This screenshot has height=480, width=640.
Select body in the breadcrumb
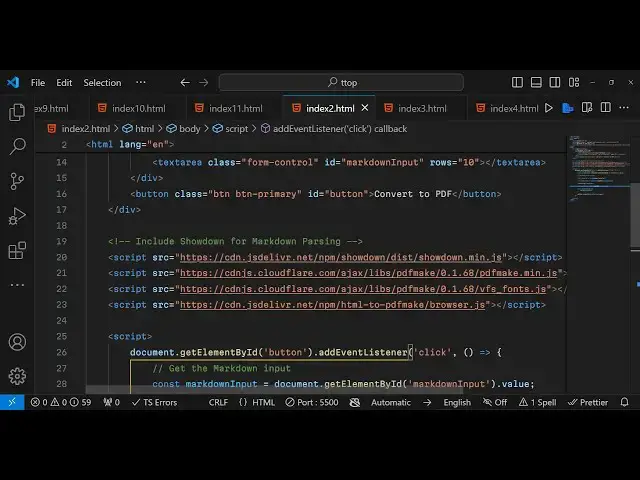[183, 129]
